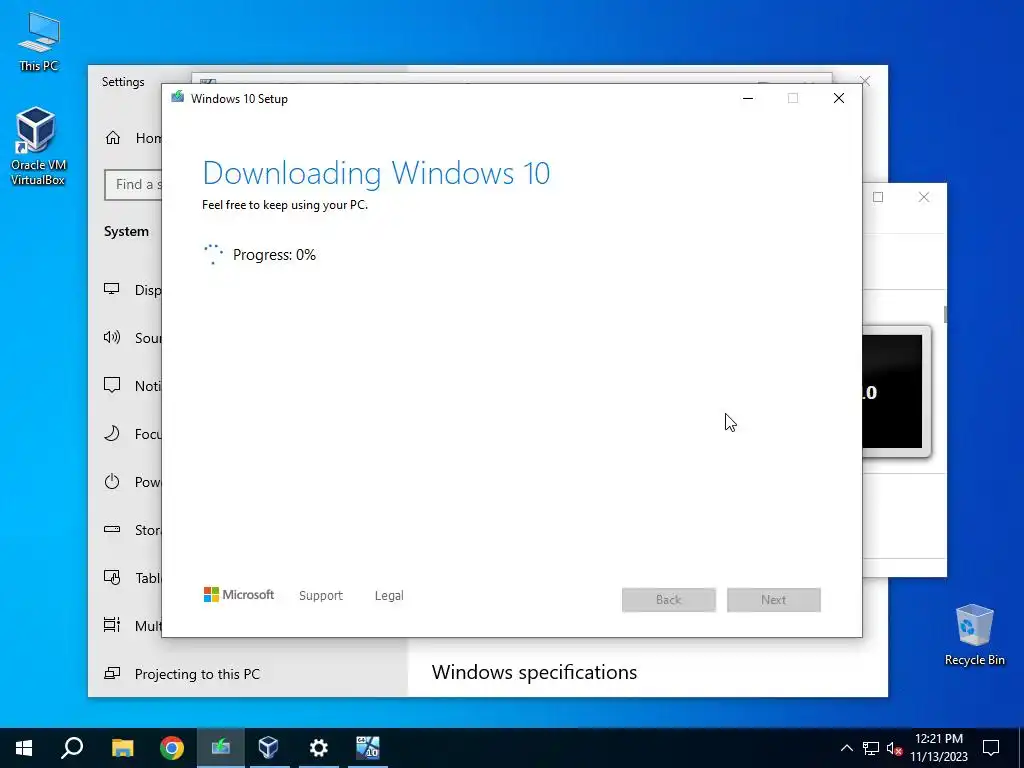Switch to Windows 10 Setup taskbar icon
Viewport: 1024px width, 768px height.
click(x=221, y=748)
